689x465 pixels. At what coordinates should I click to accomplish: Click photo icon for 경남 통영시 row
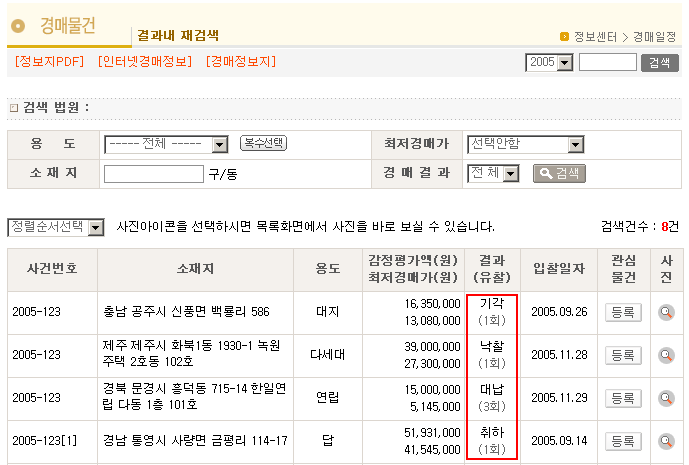666,441
